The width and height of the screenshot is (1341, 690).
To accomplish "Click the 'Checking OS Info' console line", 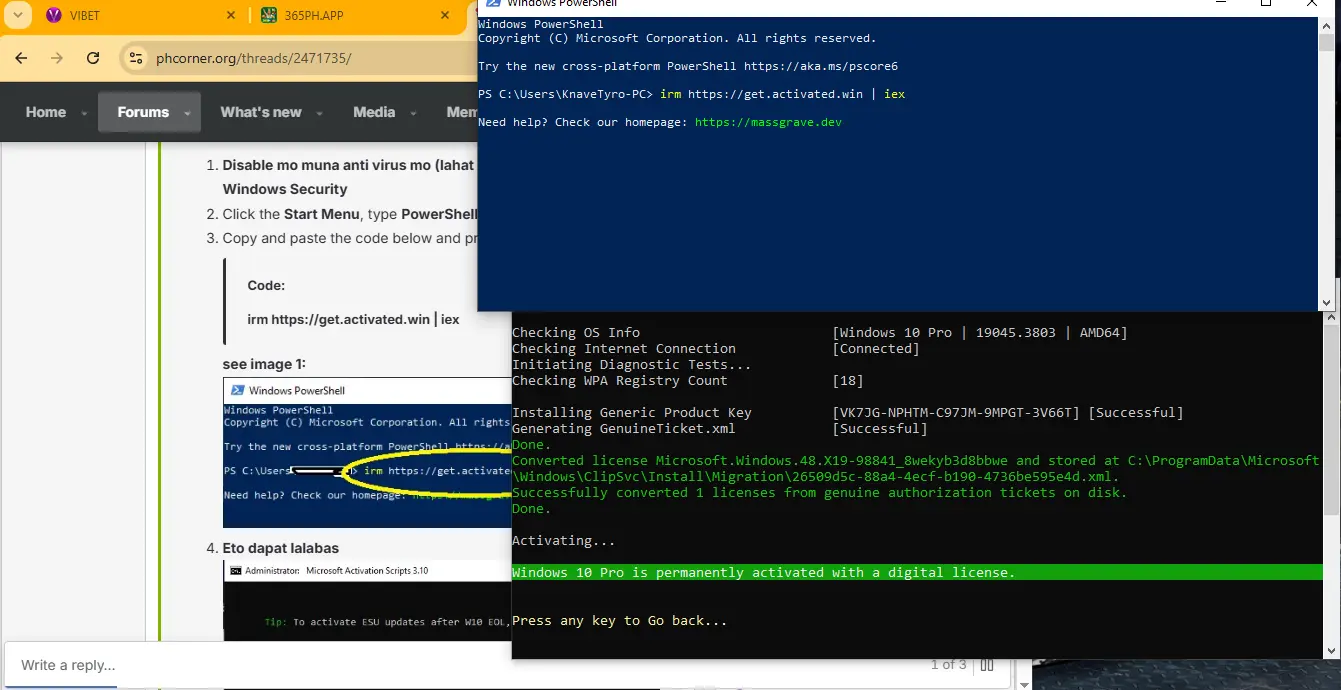I will 576,332.
